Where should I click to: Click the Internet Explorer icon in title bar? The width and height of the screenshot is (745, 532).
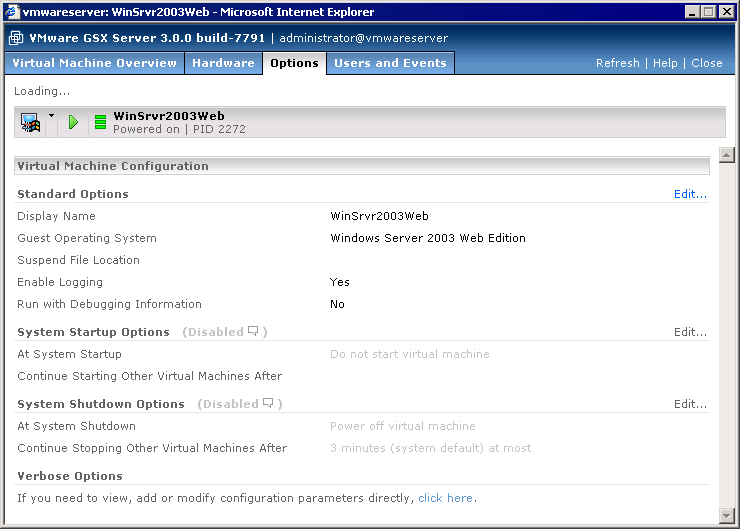[12, 12]
